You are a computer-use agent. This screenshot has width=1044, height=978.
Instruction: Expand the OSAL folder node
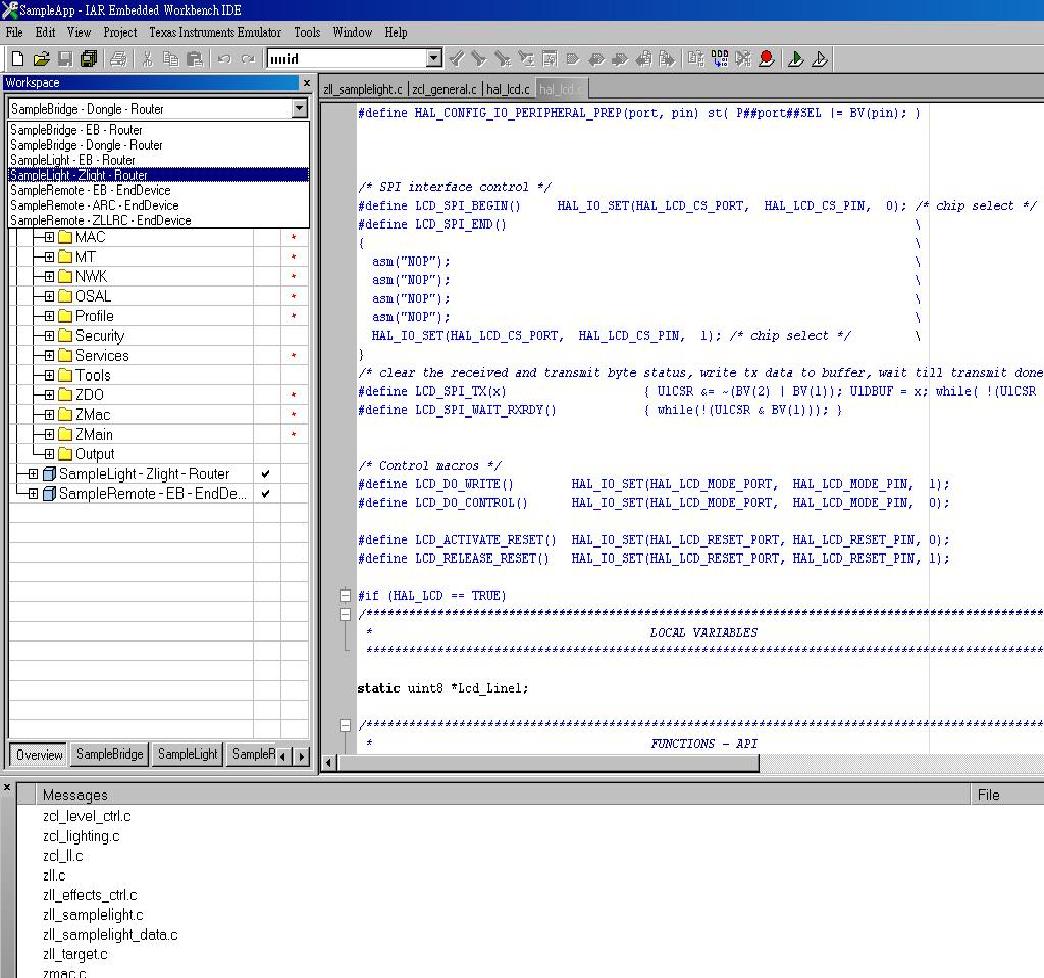tap(49, 296)
